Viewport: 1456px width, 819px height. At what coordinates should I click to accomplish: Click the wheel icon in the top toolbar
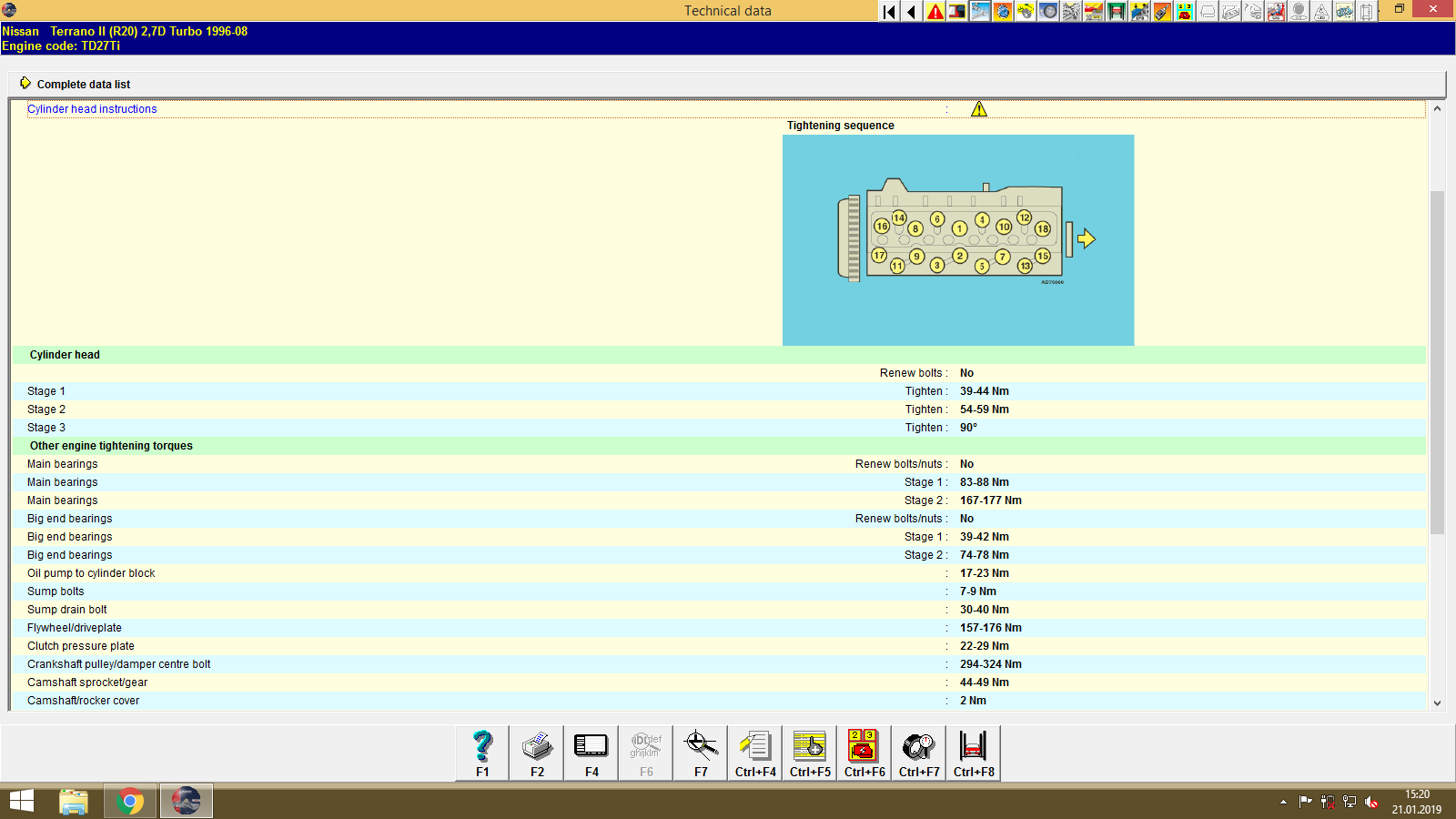point(1048,12)
